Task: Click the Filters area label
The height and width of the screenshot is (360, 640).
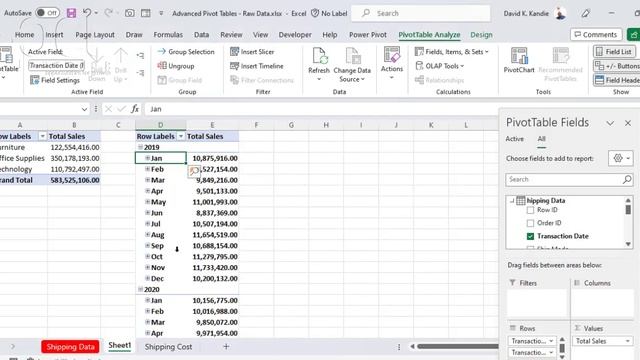Action: pos(528,283)
